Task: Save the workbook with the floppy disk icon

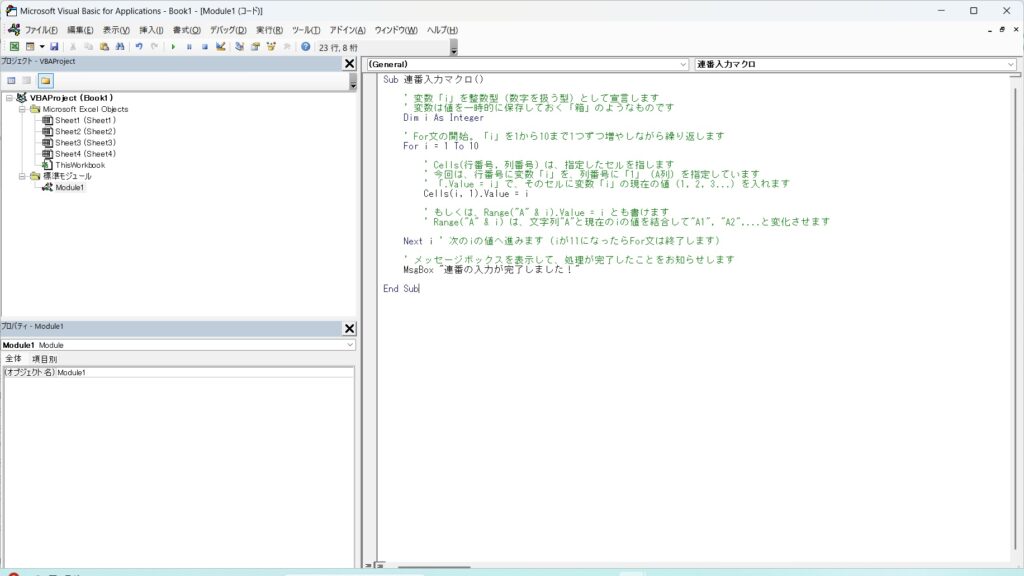Action: point(54,46)
